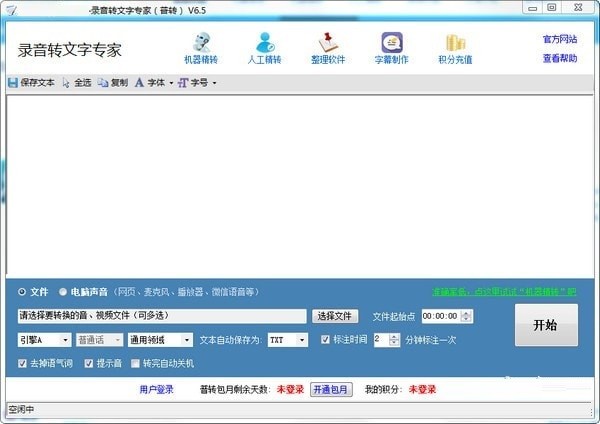Image resolution: width=600 pixels, height=424 pixels.
Task: Open the 官方网站 link
Action: pyautogui.click(x=560, y=39)
